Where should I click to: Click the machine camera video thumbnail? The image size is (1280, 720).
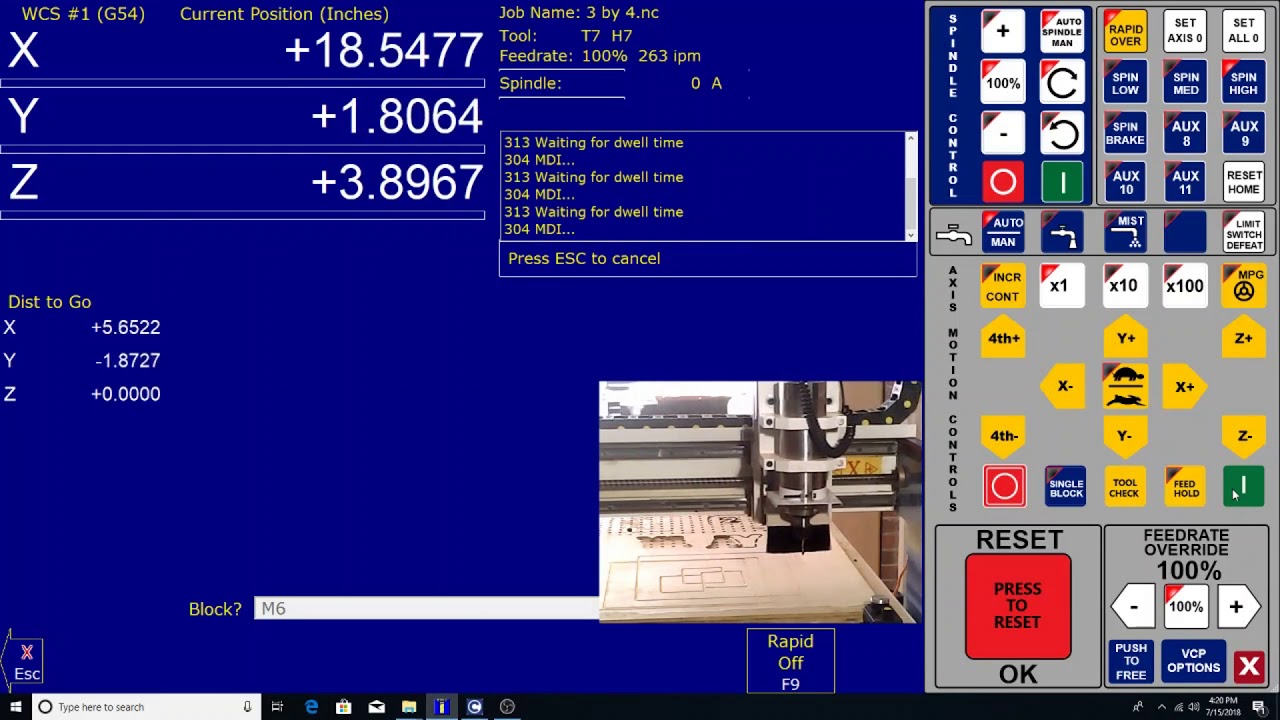[760, 502]
